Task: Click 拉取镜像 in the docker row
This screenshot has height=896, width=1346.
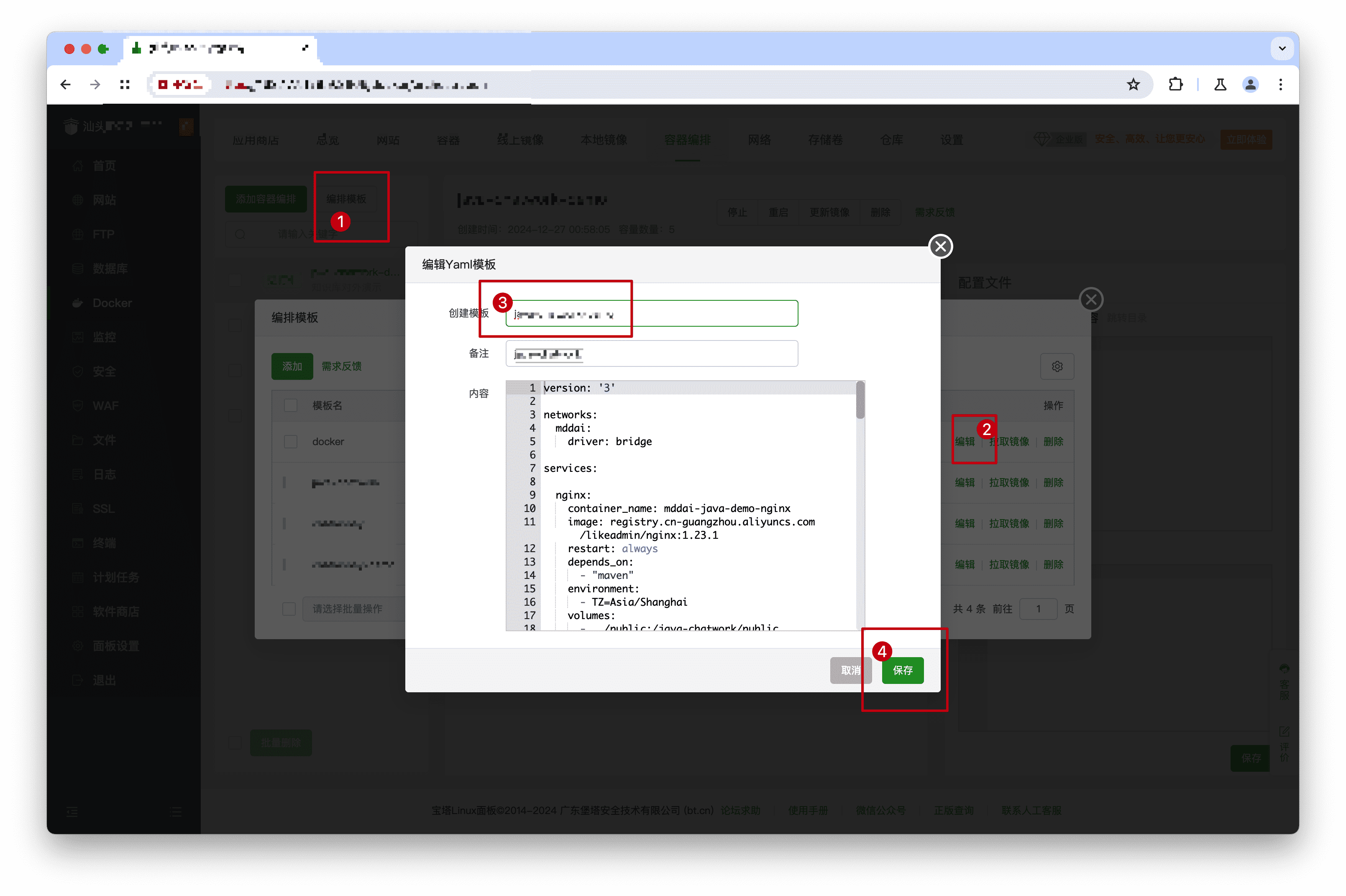Action: pos(1009,441)
